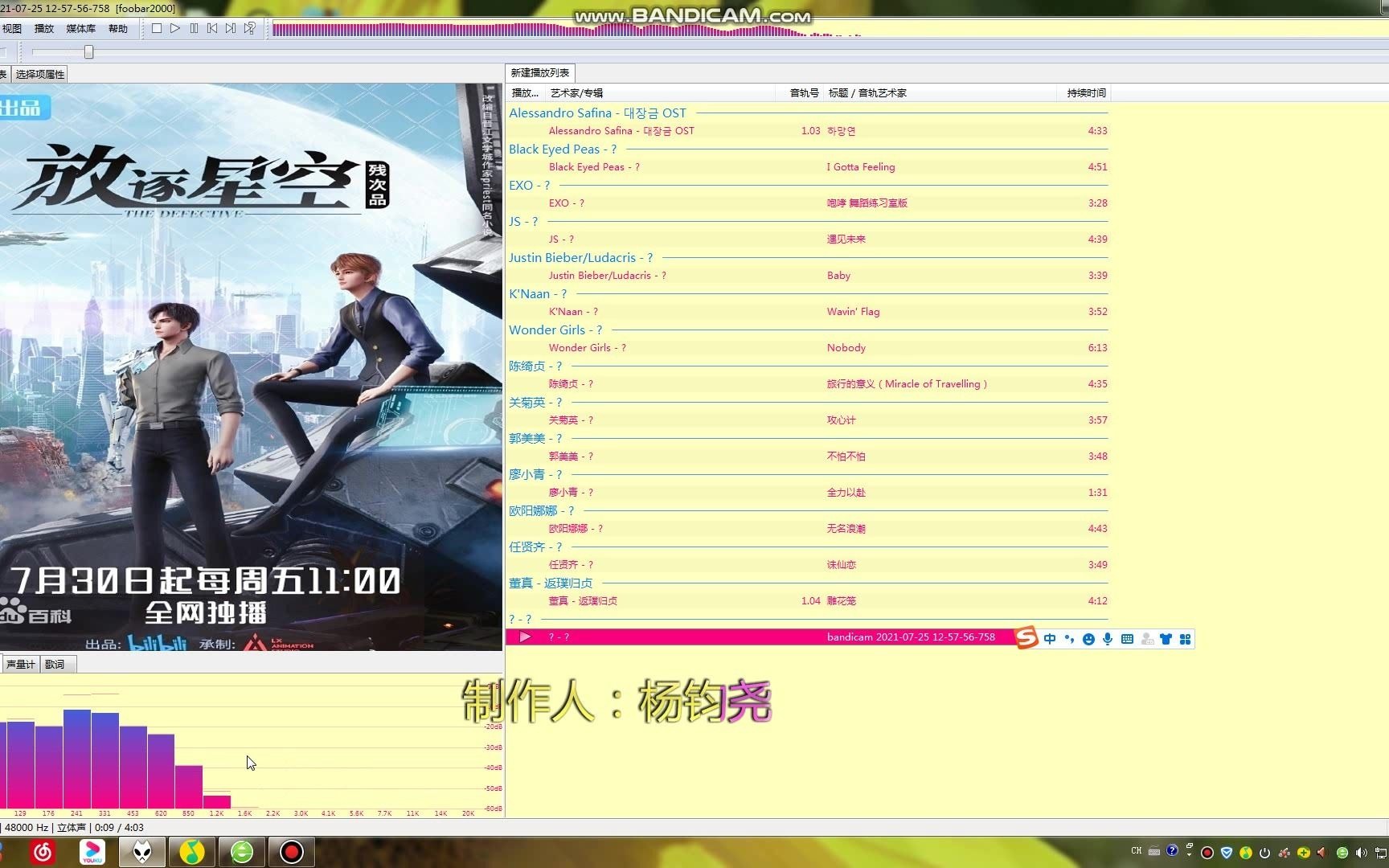Select the track Baby
1389x868 pixels.
pos(807,276)
